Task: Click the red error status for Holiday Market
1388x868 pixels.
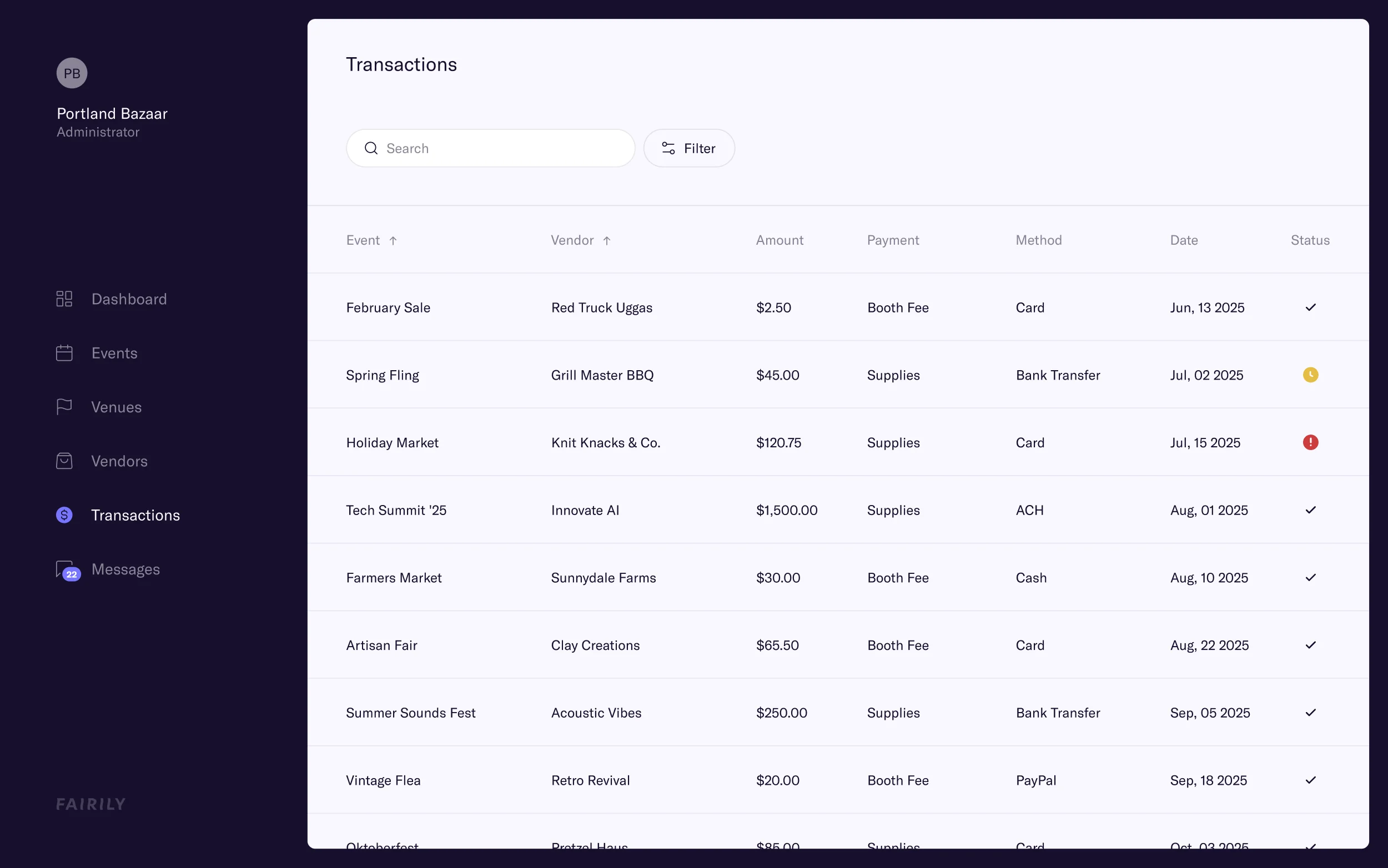Action: [1310, 442]
